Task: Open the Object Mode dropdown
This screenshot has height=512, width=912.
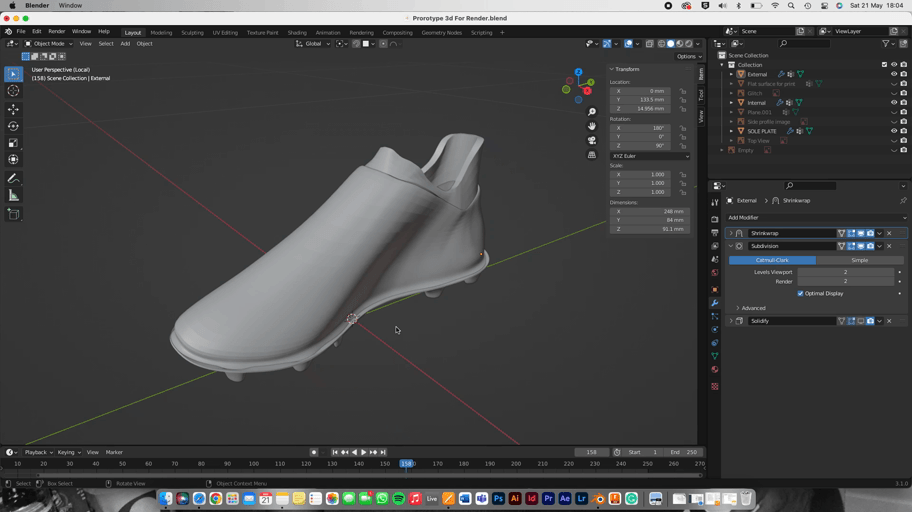Action: (x=48, y=44)
